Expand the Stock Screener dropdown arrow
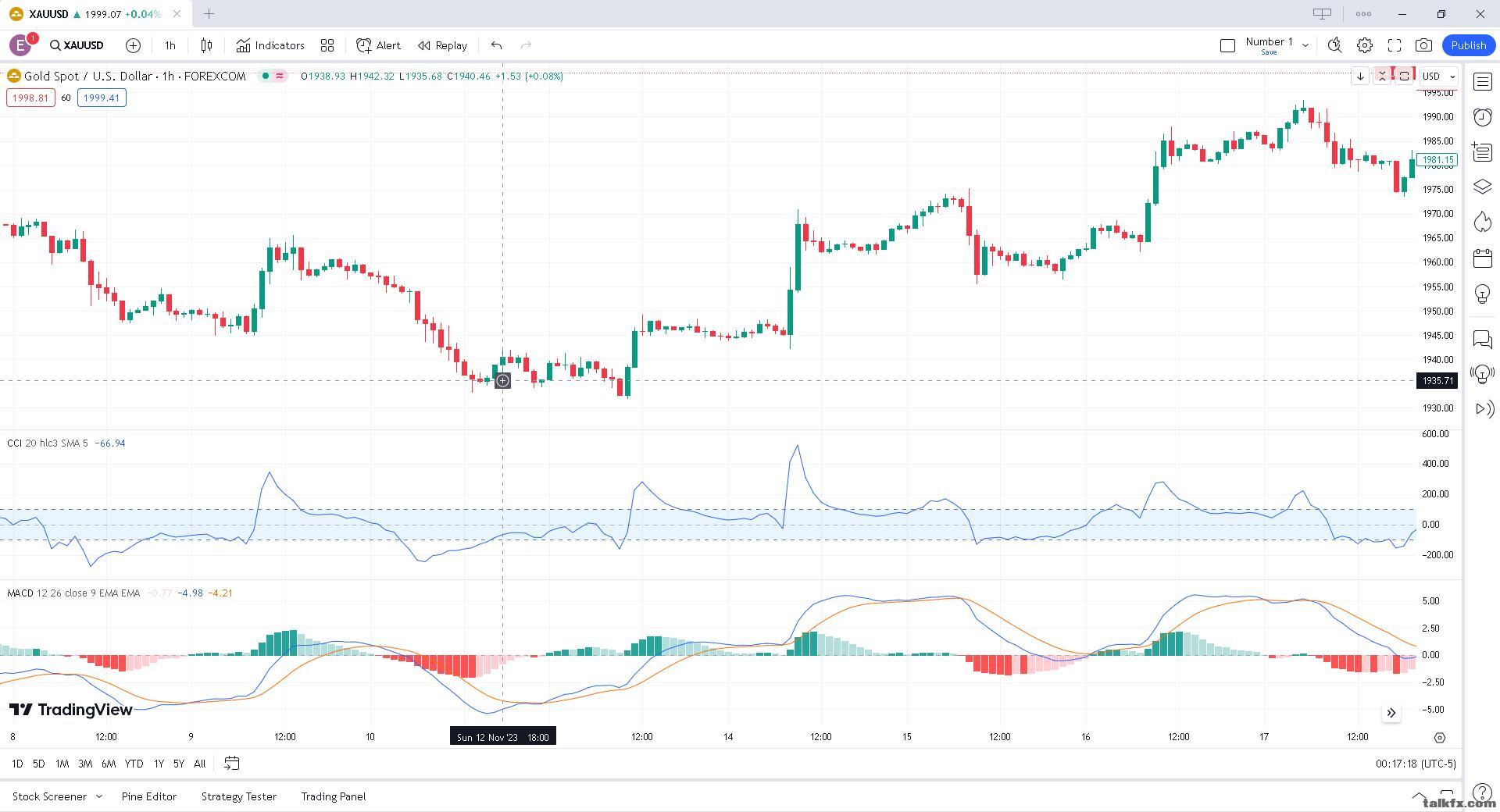 (x=99, y=796)
